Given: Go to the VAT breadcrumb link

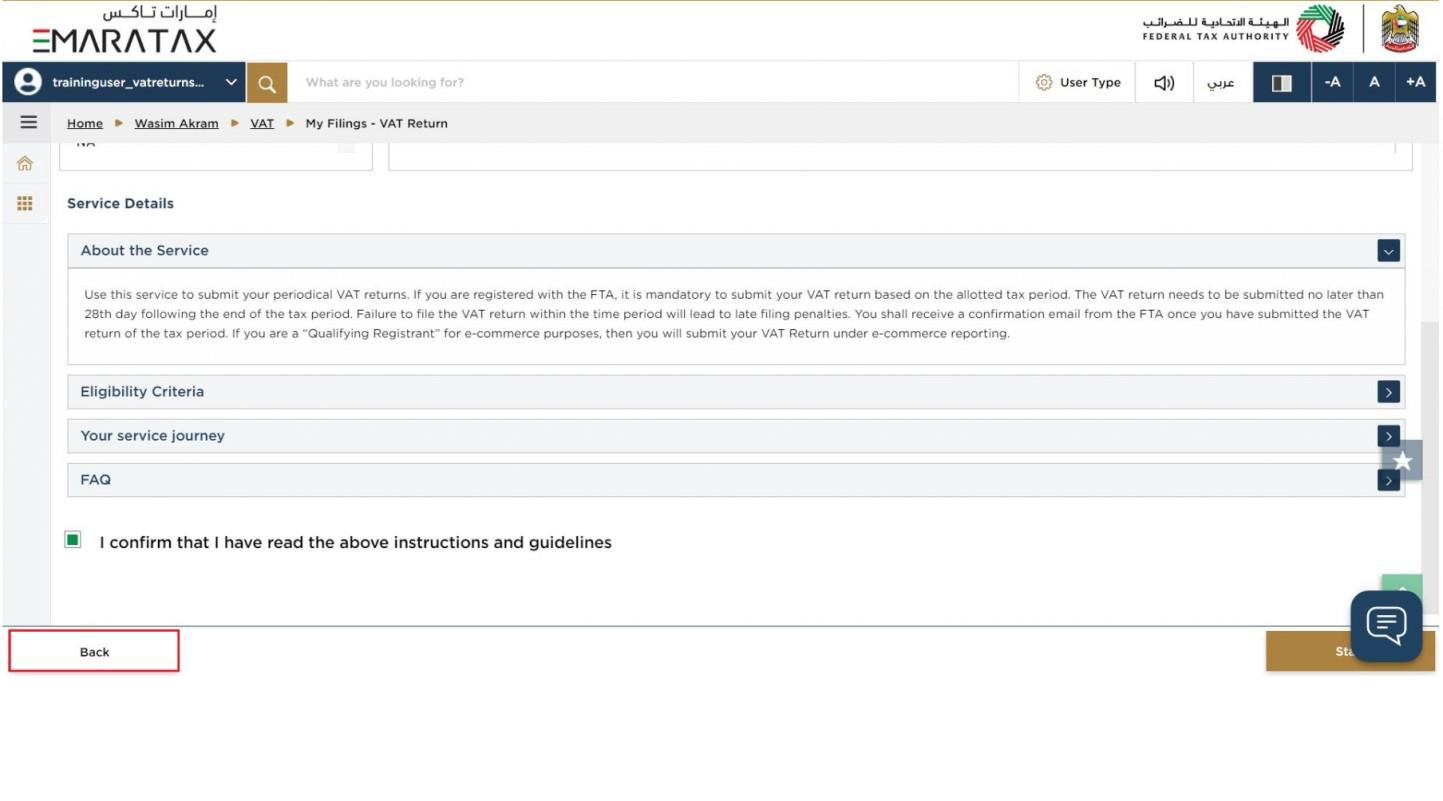Looking at the screenshot, I should click(262, 123).
